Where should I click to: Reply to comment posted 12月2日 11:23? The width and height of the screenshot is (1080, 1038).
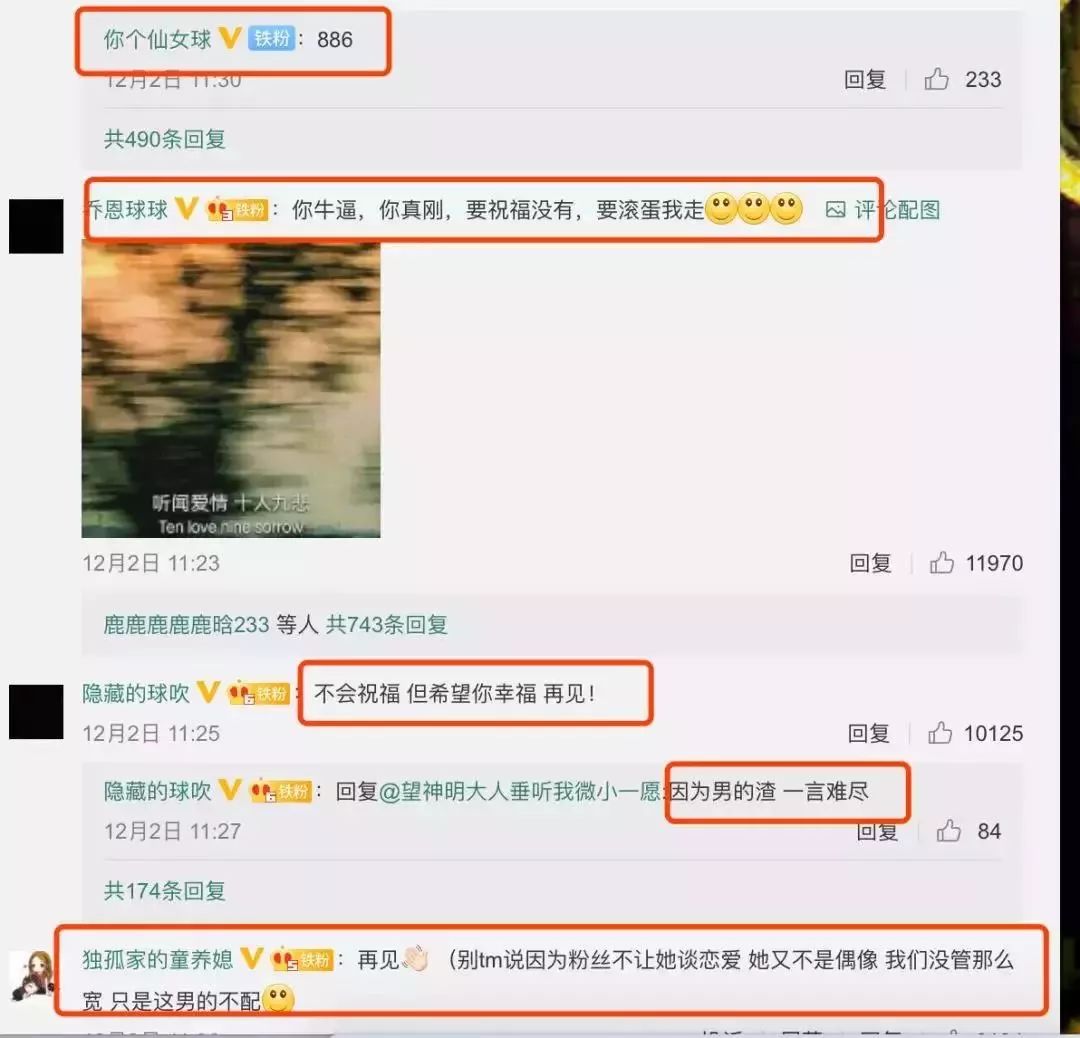point(871,563)
